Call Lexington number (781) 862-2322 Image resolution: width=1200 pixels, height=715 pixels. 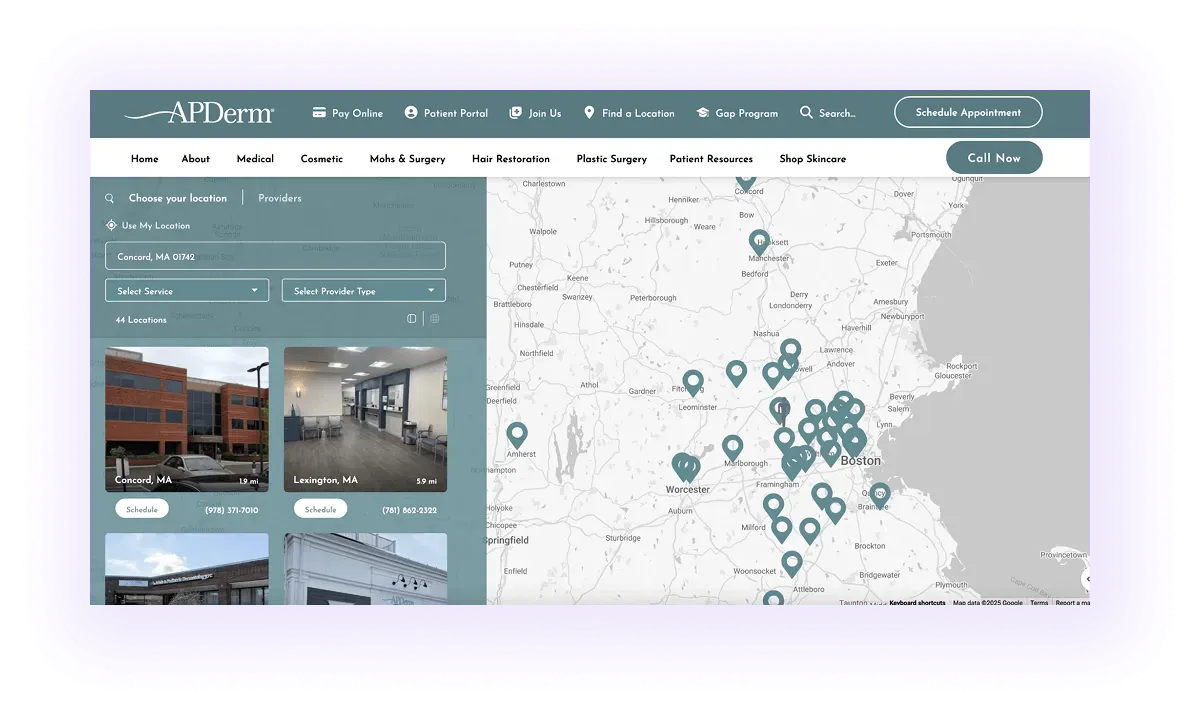click(410, 510)
